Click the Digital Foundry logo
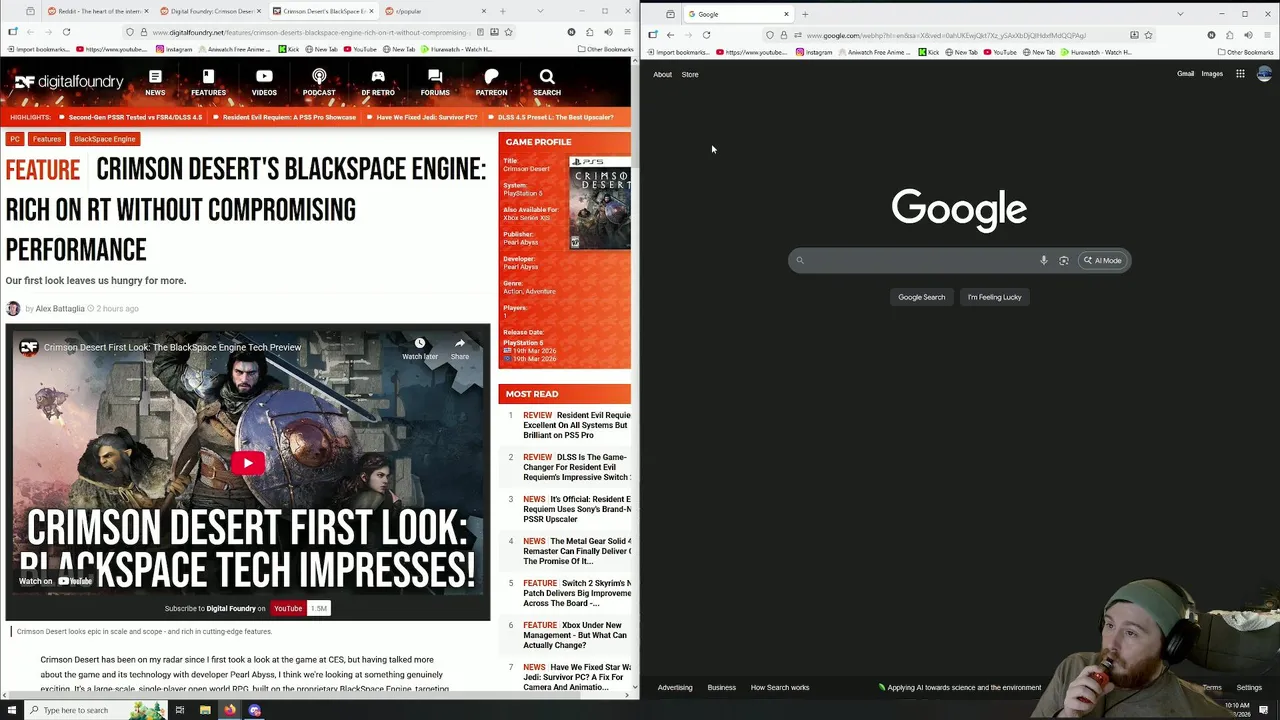This screenshot has height=720, width=1280. (68, 82)
